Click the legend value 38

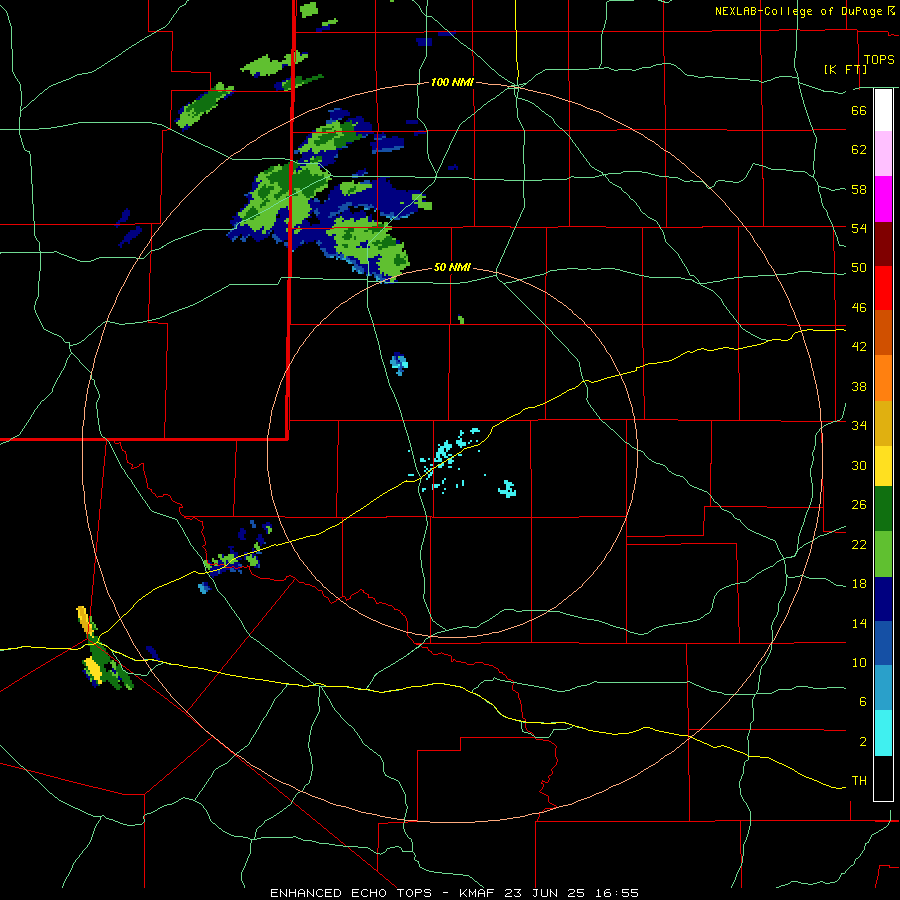(x=859, y=386)
